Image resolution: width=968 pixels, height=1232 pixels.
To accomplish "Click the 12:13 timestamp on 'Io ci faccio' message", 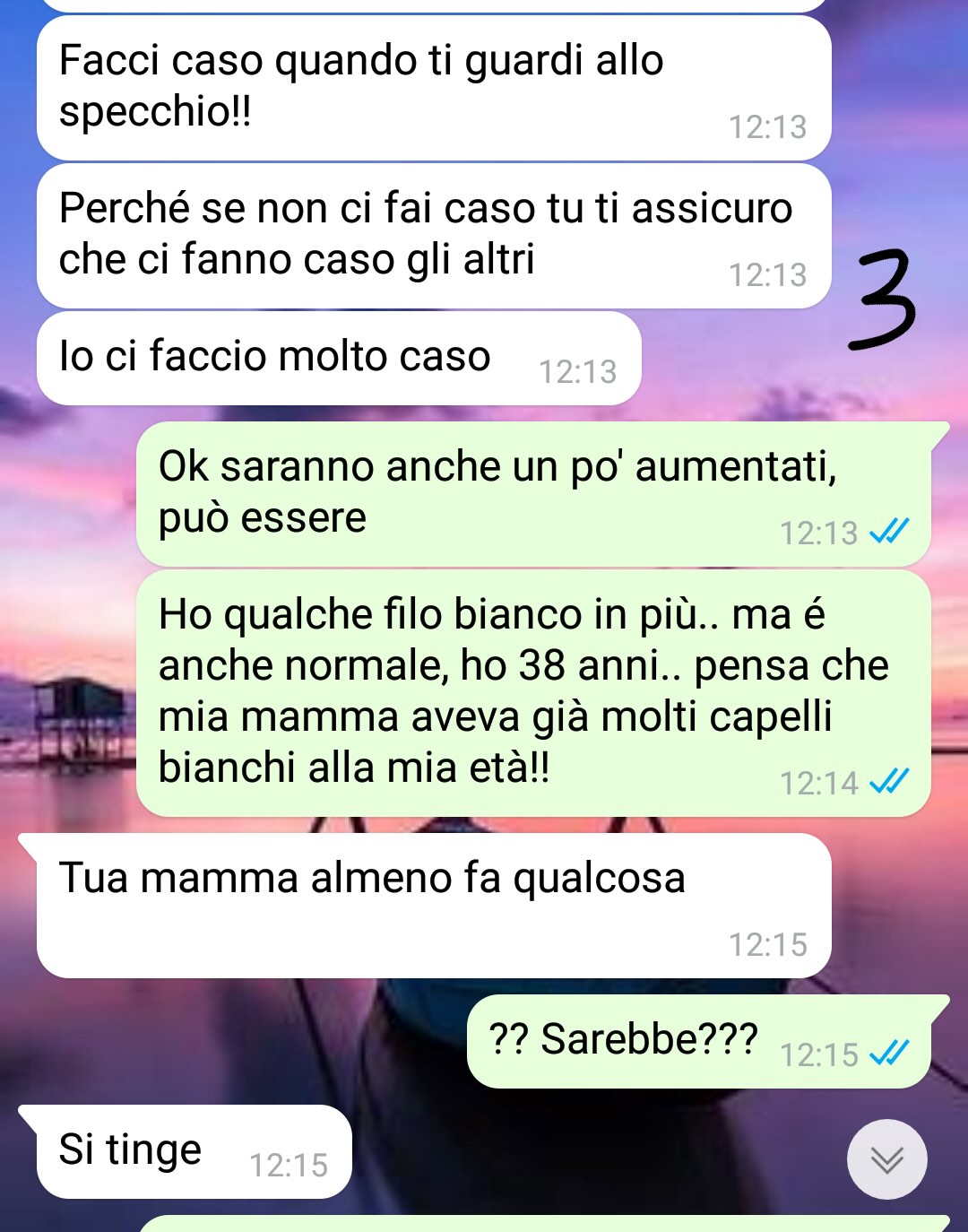I will point(578,371).
